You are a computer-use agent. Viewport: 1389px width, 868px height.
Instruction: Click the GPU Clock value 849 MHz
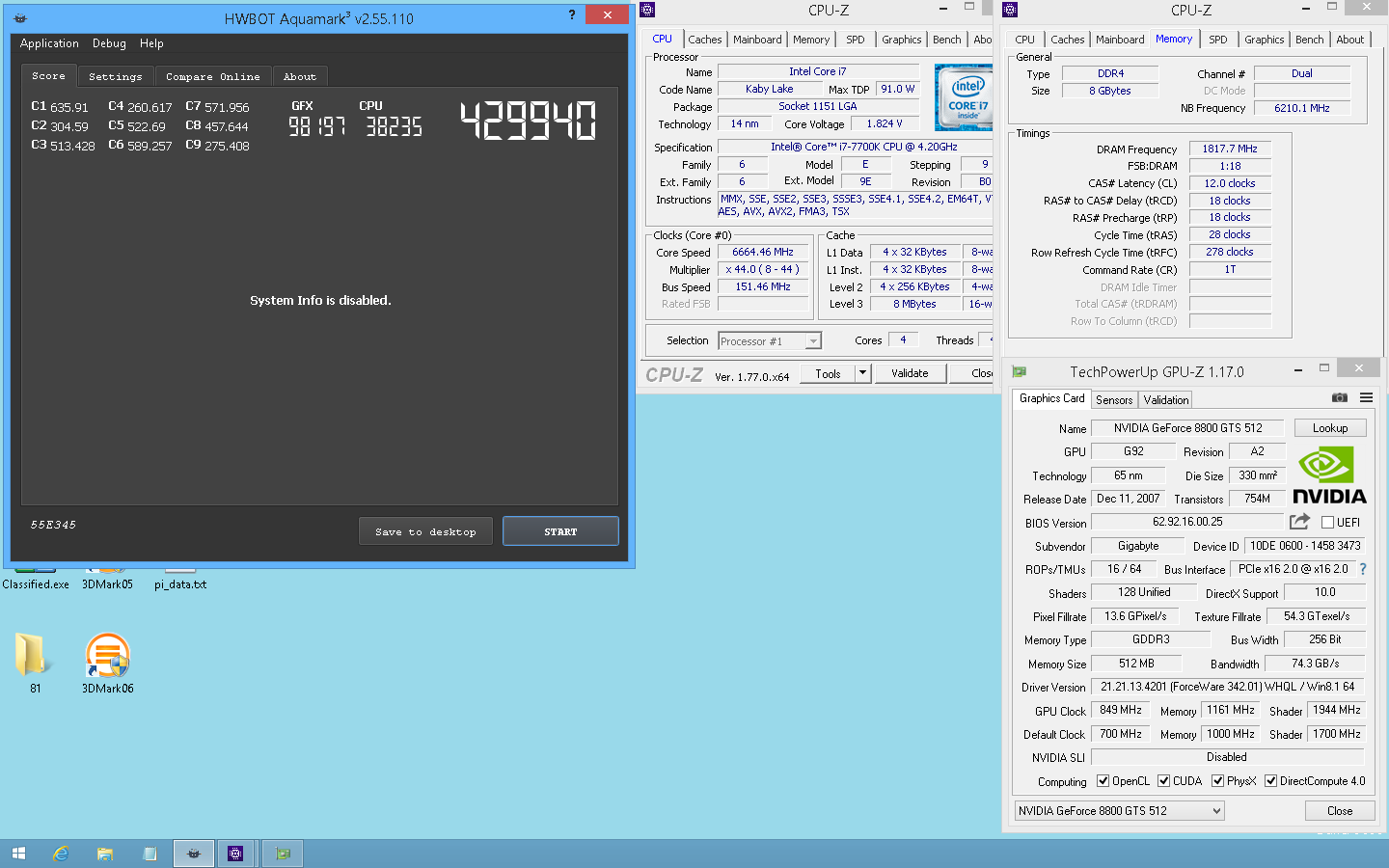click(x=1121, y=710)
